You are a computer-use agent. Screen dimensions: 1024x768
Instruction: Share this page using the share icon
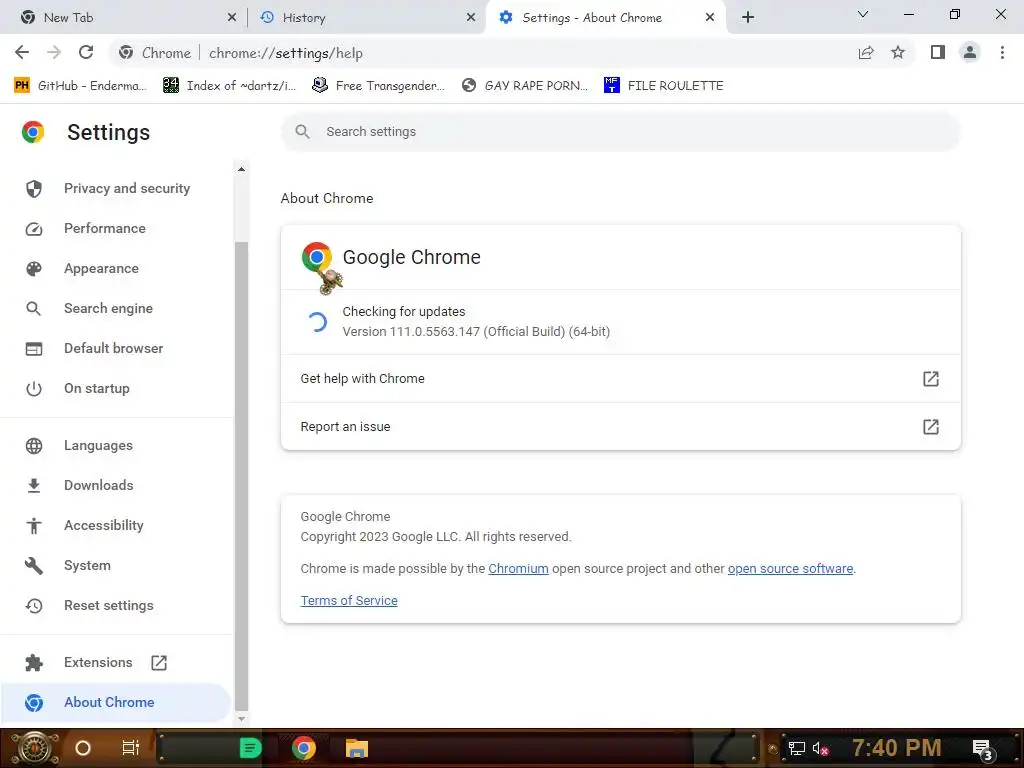tap(866, 53)
